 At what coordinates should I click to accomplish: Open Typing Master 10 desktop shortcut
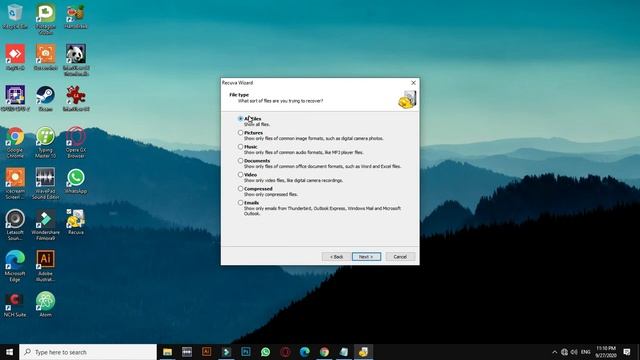pyautogui.click(x=45, y=142)
